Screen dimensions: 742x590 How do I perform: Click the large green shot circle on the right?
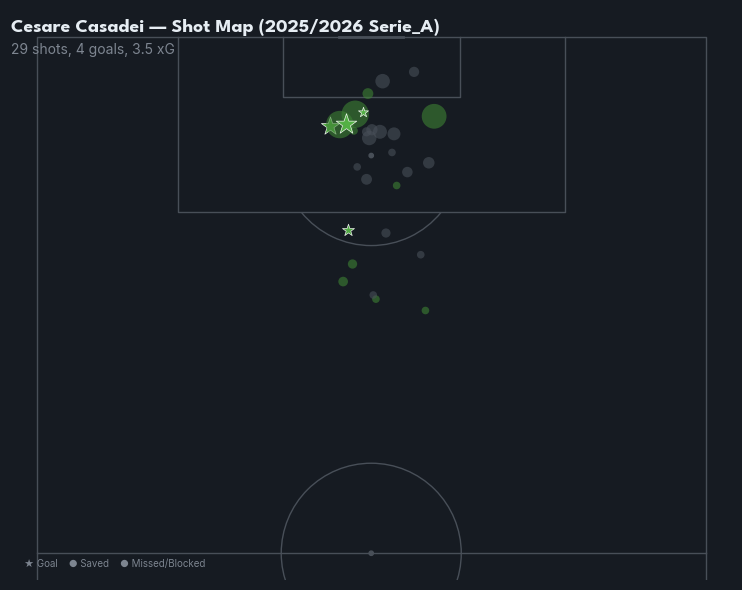coord(433,117)
